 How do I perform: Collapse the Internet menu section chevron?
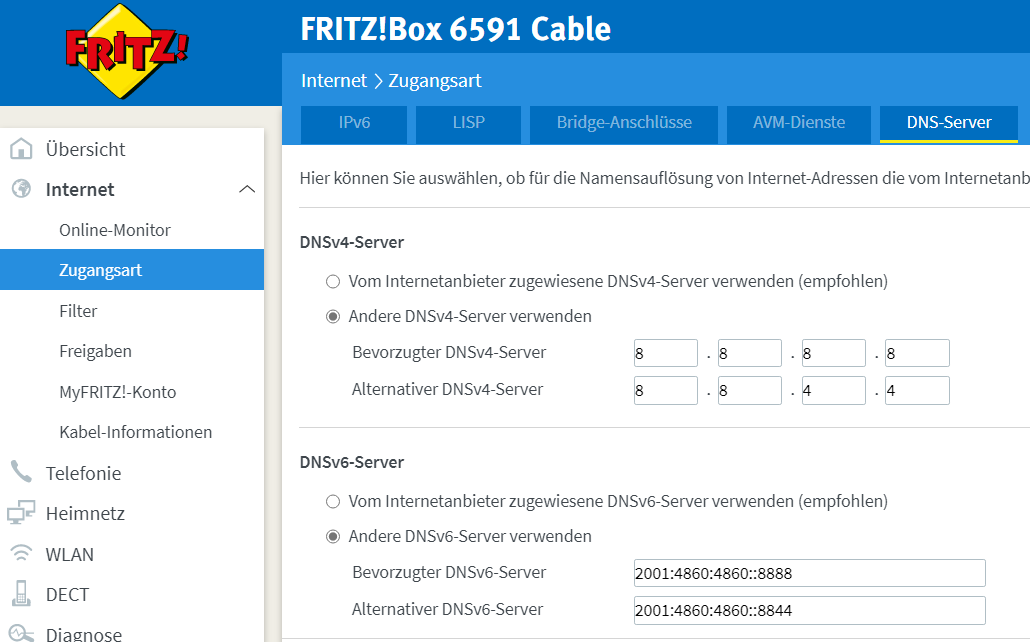247,189
